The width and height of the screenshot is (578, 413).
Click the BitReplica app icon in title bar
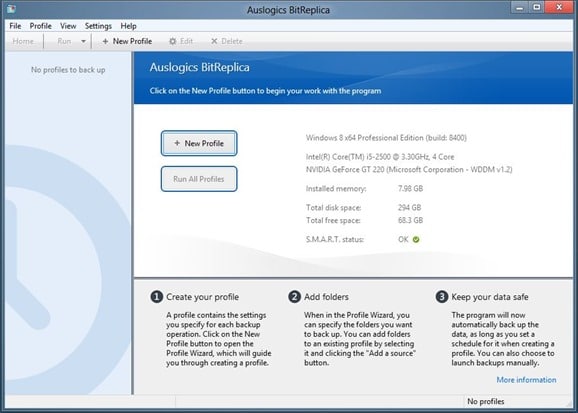[11, 9]
